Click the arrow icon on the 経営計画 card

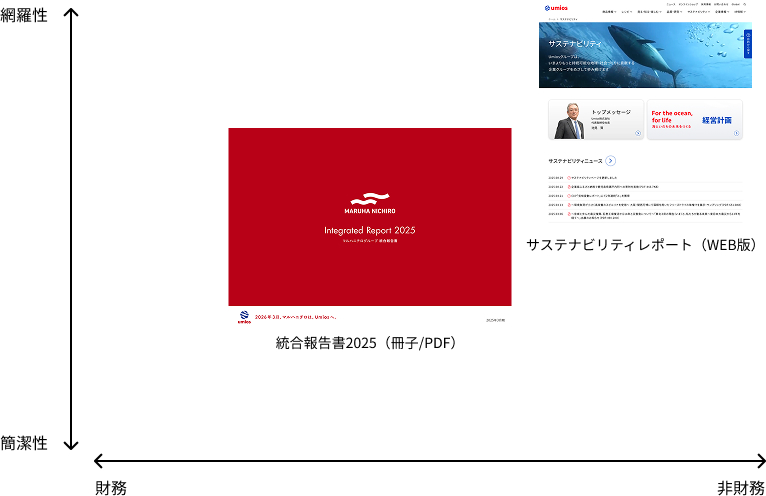pos(735,132)
